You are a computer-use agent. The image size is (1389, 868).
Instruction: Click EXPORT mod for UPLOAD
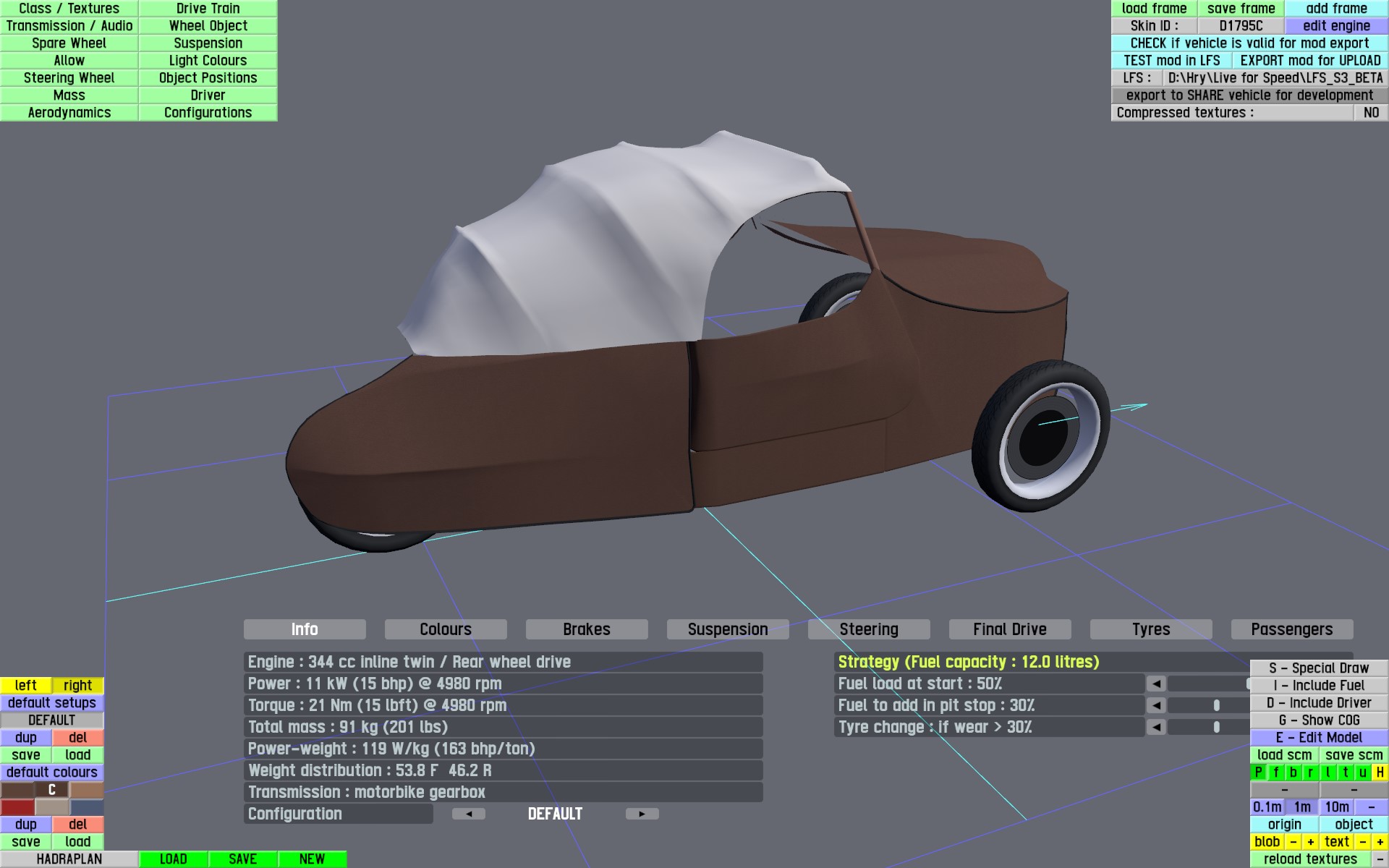[1309, 61]
